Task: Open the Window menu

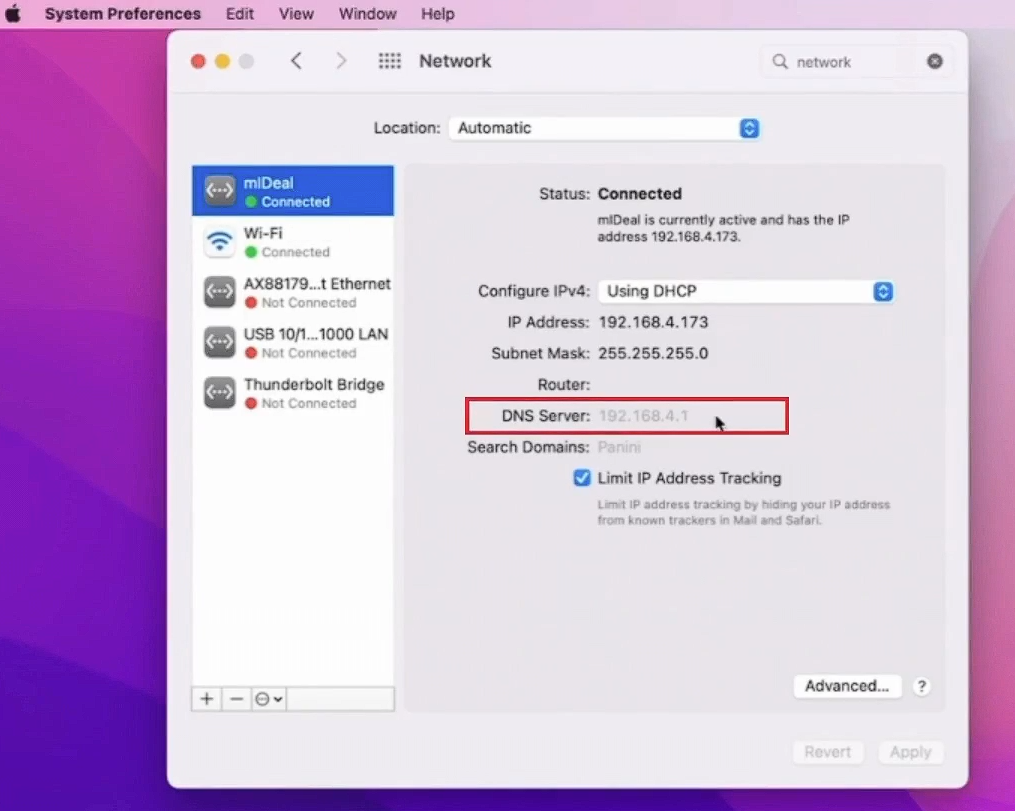Action: (x=365, y=14)
